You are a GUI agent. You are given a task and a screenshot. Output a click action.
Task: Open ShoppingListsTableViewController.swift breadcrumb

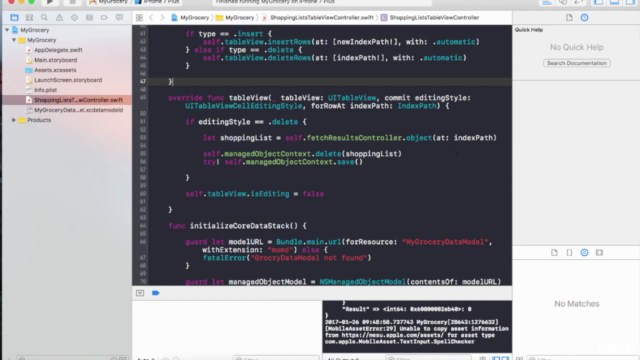point(318,18)
